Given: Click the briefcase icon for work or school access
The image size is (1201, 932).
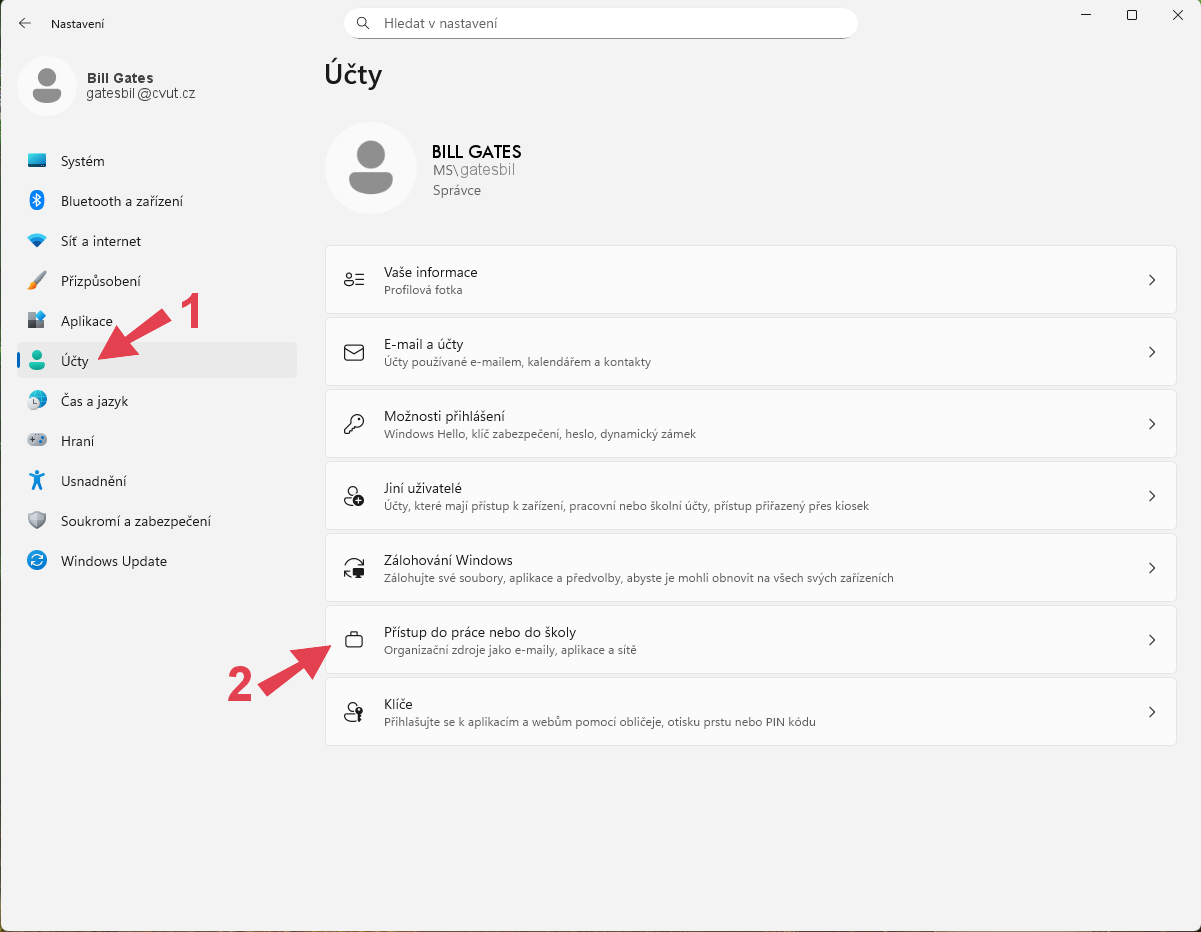Looking at the screenshot, I should pyautogui.click(x=354, y=640).
